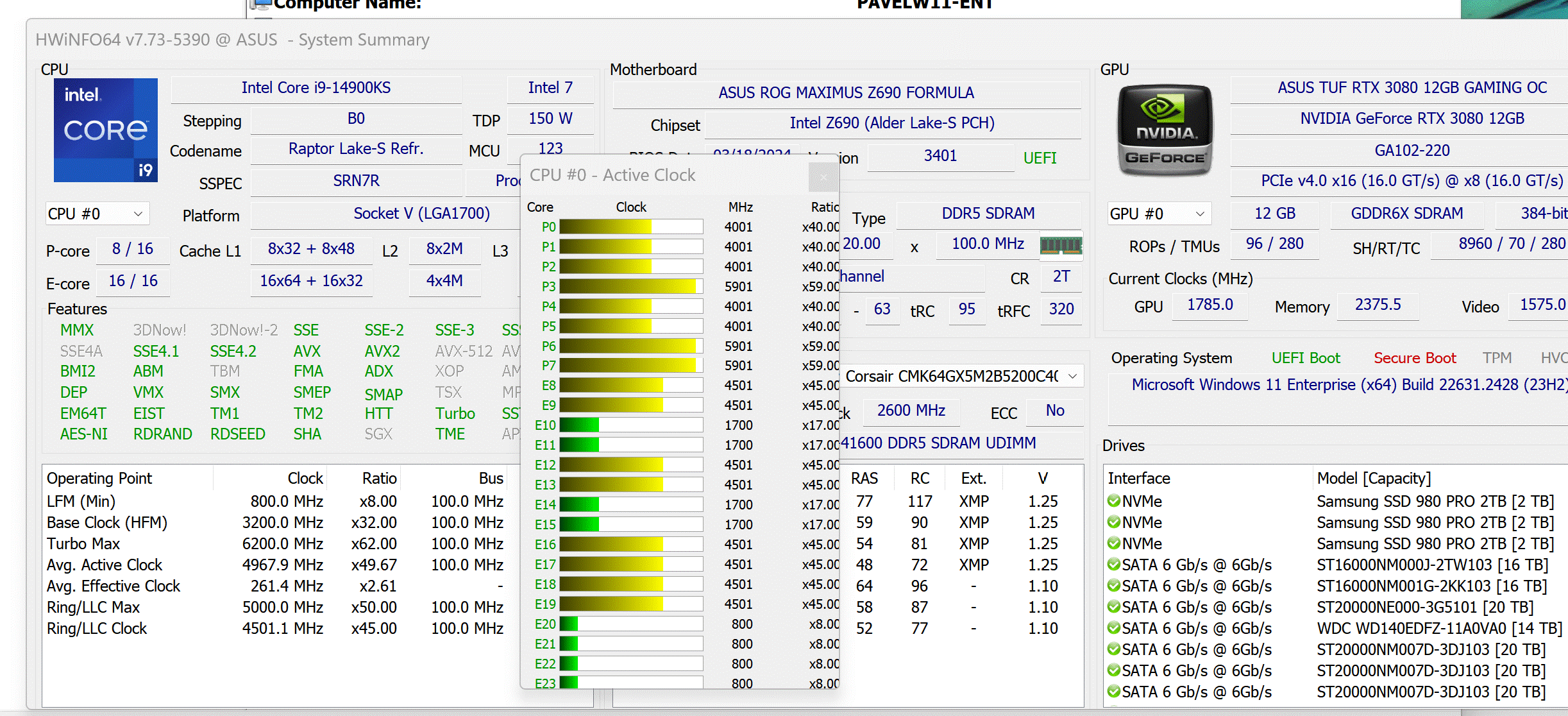Click the status icon for the WDC WD140EDFZ drive

[1114, 628]
